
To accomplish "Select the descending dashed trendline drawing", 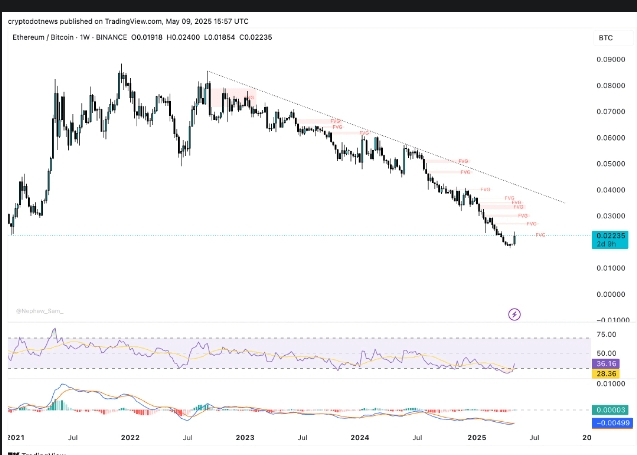I will tap(386, 137).
